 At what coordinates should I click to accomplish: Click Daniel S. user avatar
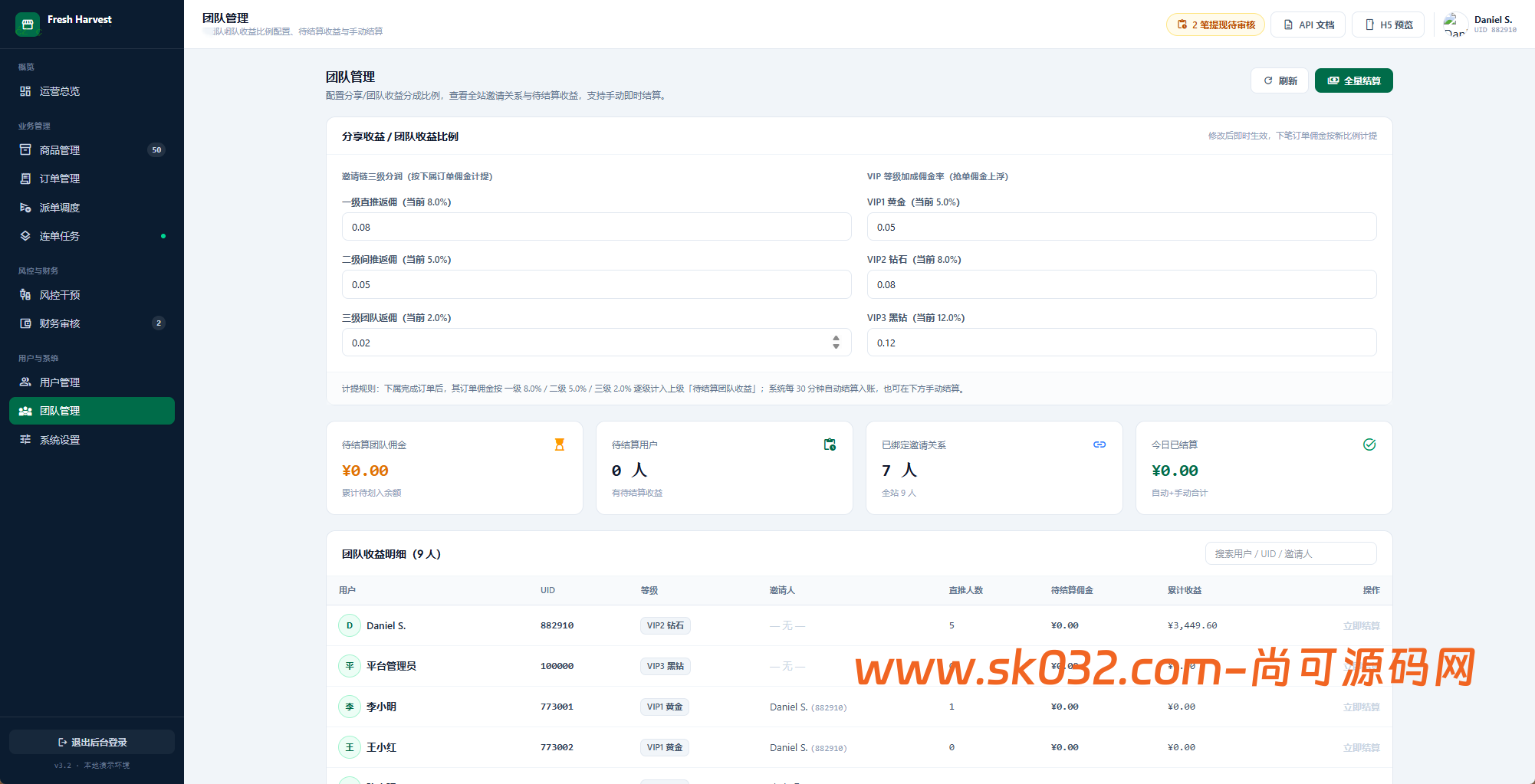(x=1454, y=25)
